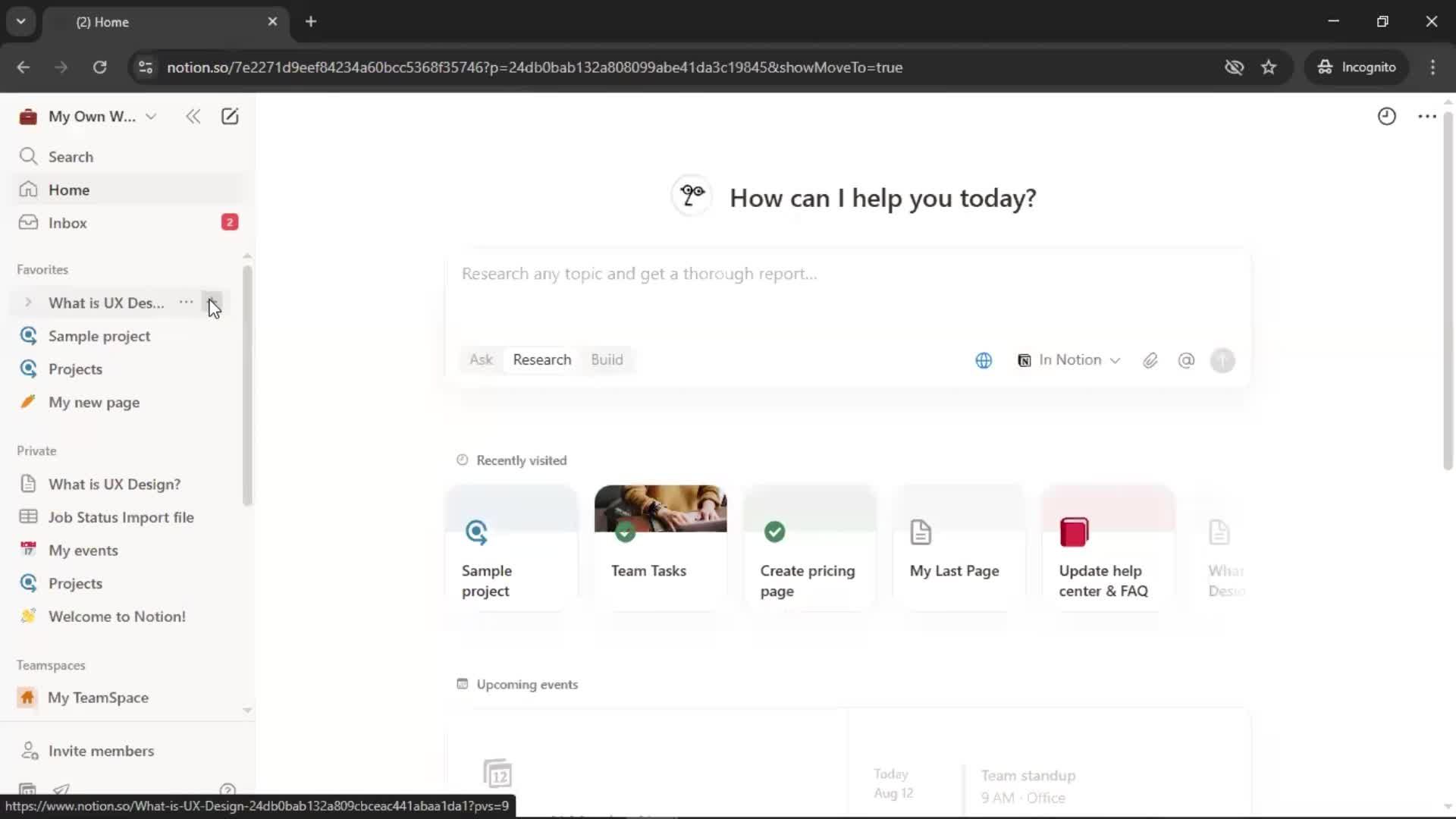Bookmark this page with the star icon
Image resolution: width=1456 pixels, height=819 pixels.
point(1269,67)
